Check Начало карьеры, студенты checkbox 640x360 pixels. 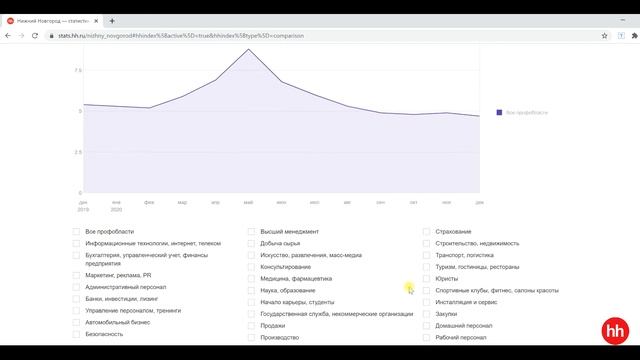(251, 302)
